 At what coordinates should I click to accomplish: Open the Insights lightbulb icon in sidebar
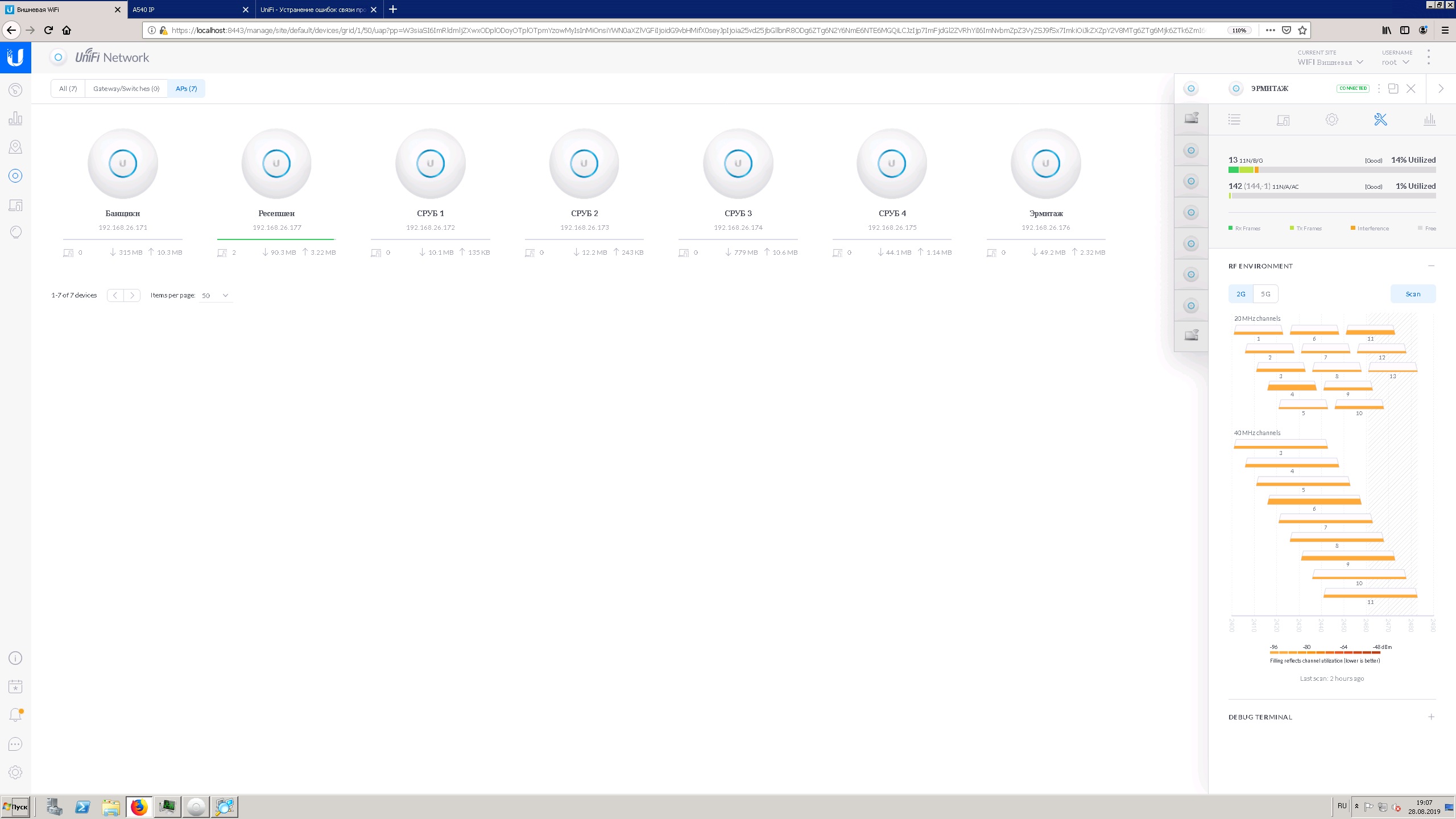coord(15,232)
